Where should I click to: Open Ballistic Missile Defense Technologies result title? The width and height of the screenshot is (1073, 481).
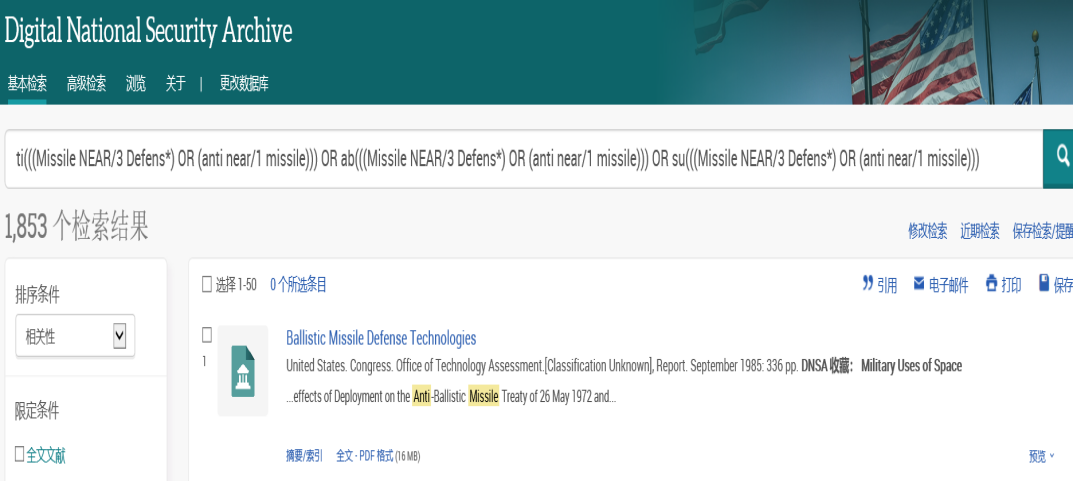click(x=381, y=338)
